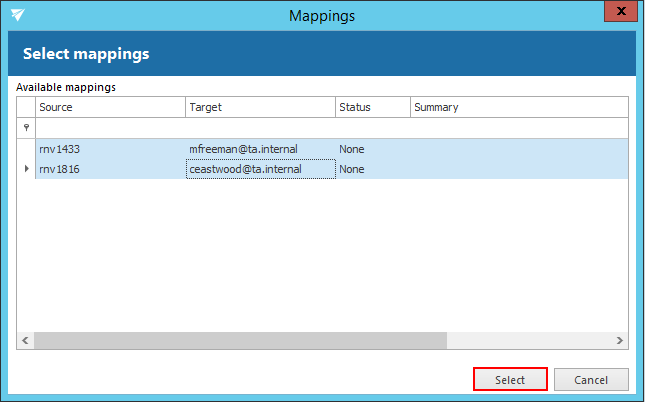Click the Status None cell for rnv1433

click(x=372, y=149)
